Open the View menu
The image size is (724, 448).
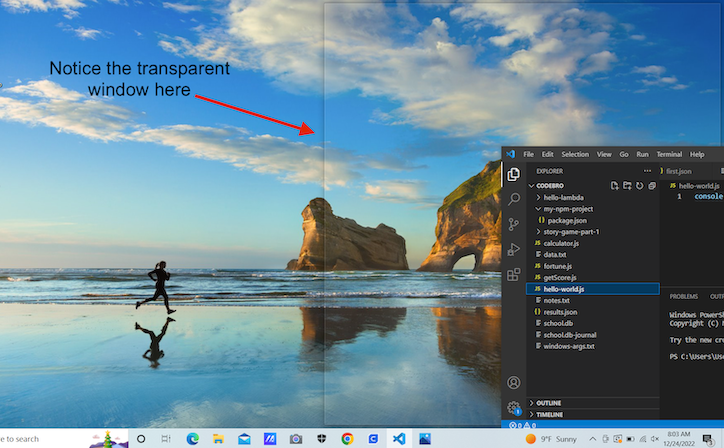click(x=604, y=154)
